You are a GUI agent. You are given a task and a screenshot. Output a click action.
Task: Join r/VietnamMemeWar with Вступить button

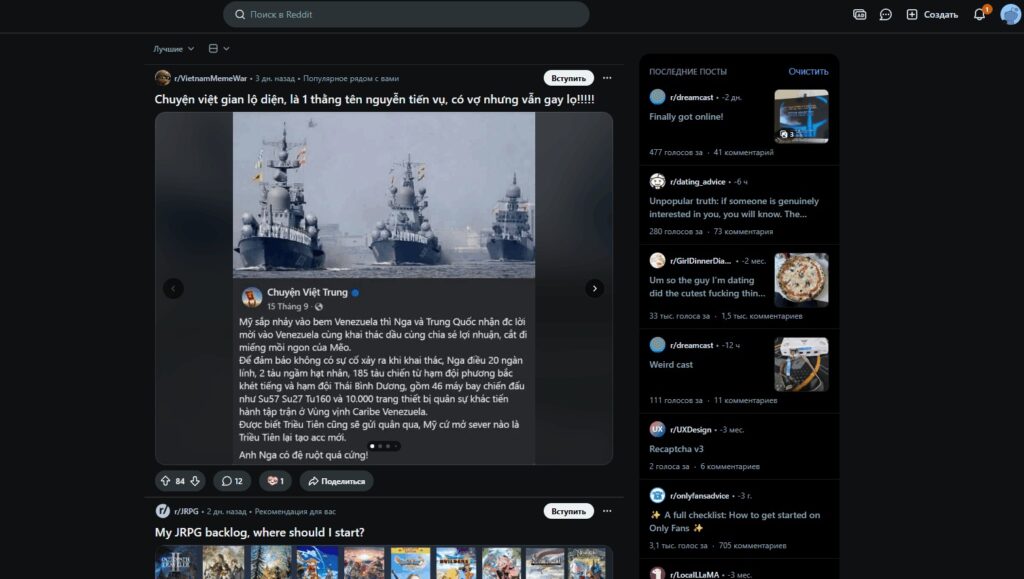568,78
